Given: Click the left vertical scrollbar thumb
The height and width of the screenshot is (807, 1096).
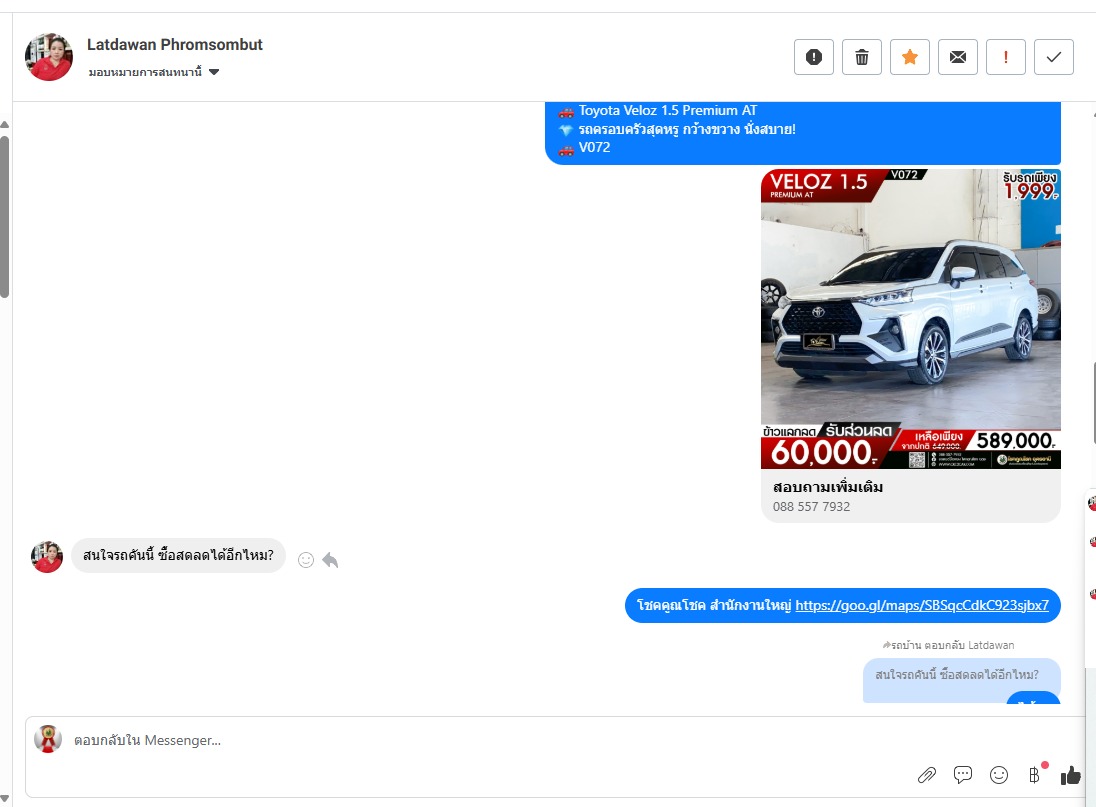Looking at the screenshot, I should point(5,217).
